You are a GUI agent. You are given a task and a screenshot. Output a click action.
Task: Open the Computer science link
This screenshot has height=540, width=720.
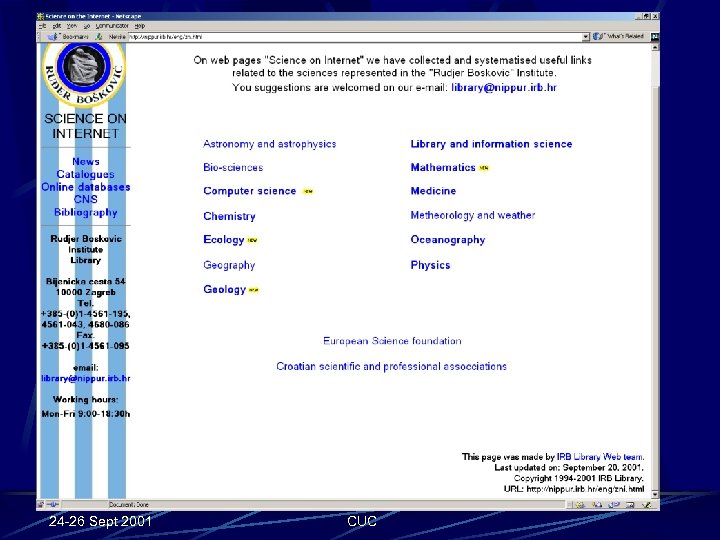click(x=250, y=191)
